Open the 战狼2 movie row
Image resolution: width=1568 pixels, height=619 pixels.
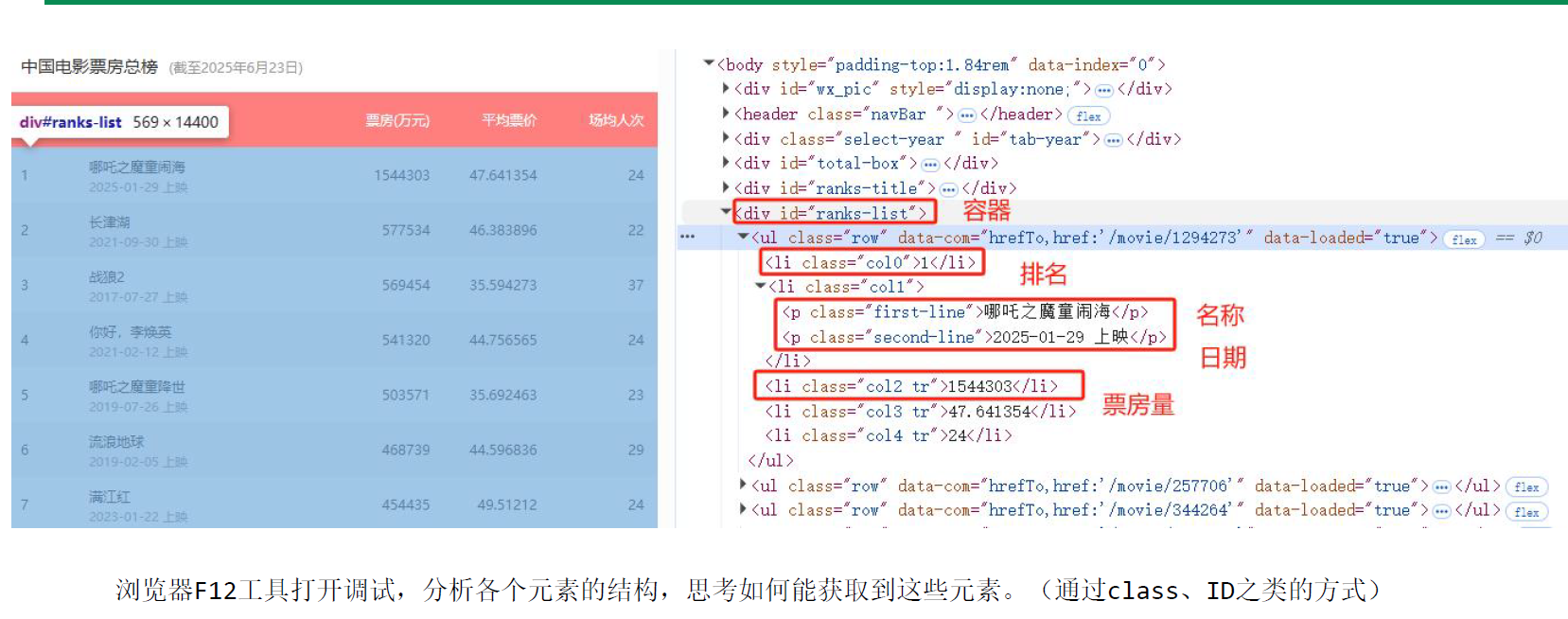pos(334,285)
